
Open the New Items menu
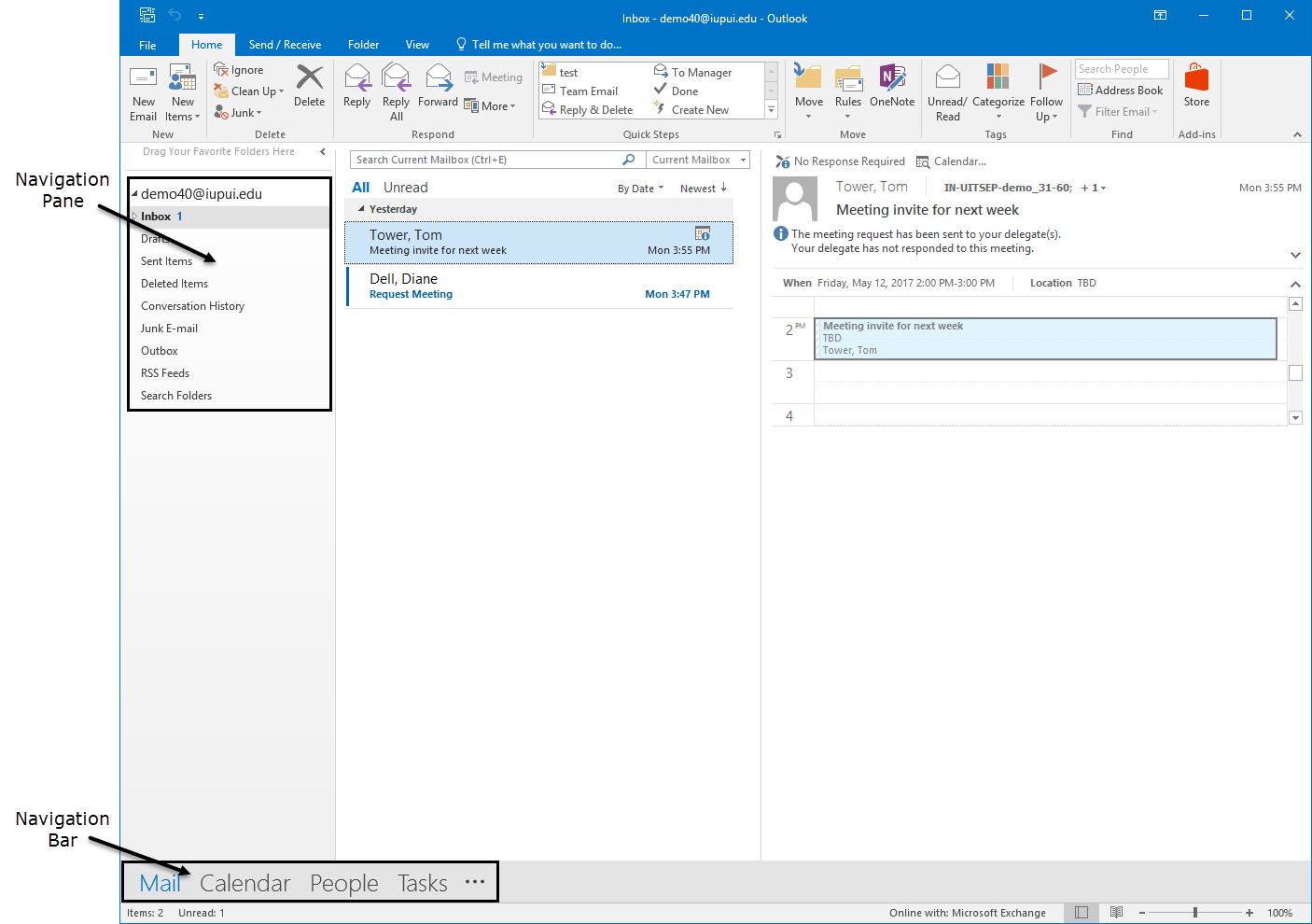(182, 92)
